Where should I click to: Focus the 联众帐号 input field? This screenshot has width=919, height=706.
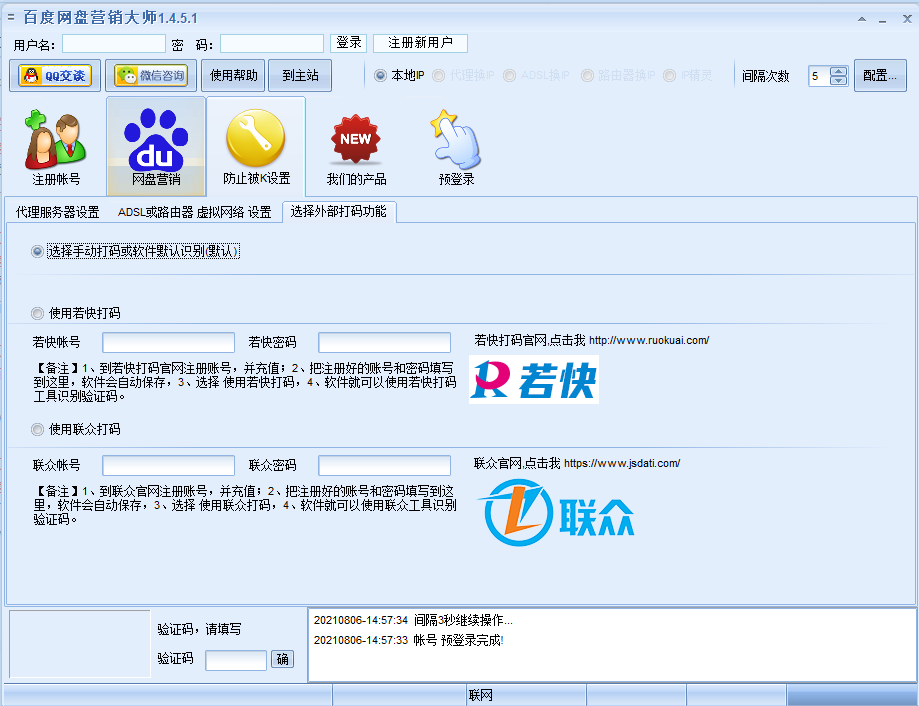click(168, 465)
